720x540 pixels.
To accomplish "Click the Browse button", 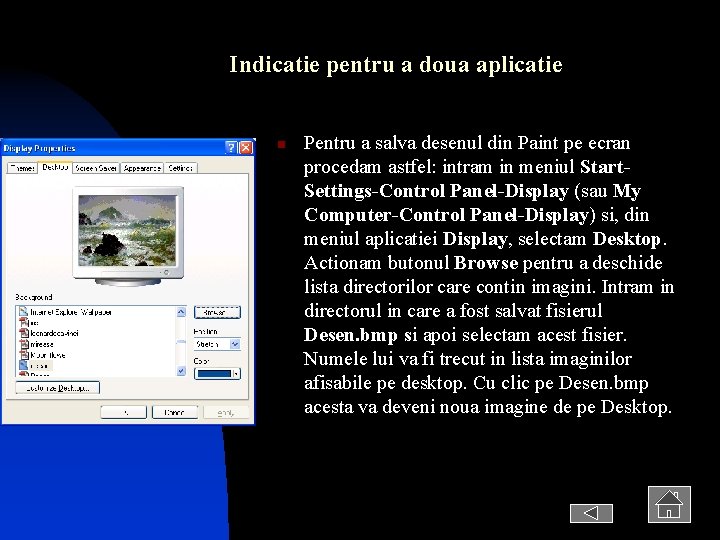I will click(x=217, y=312).
